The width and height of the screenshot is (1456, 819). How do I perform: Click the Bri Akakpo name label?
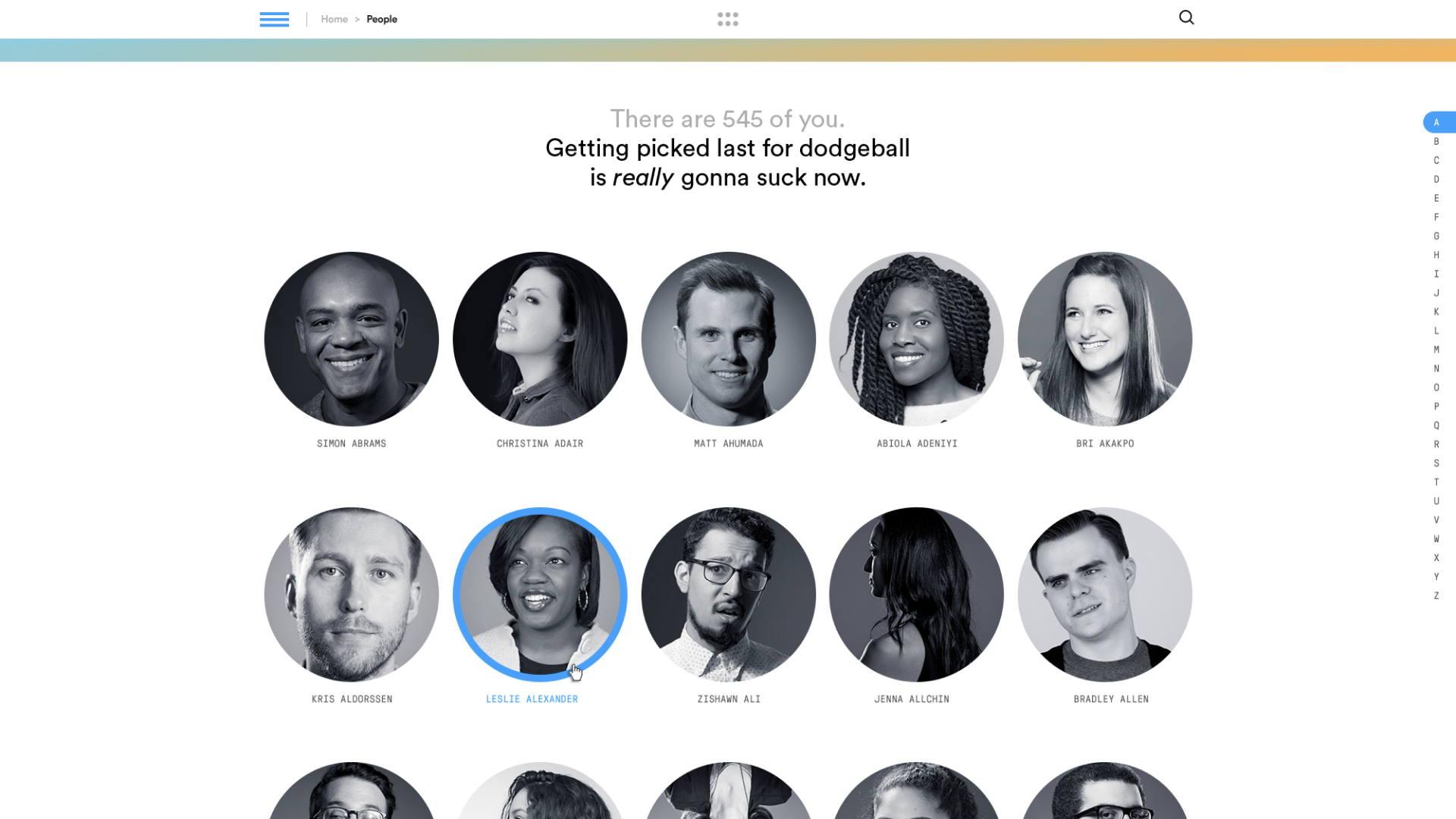pos(1105,444)
